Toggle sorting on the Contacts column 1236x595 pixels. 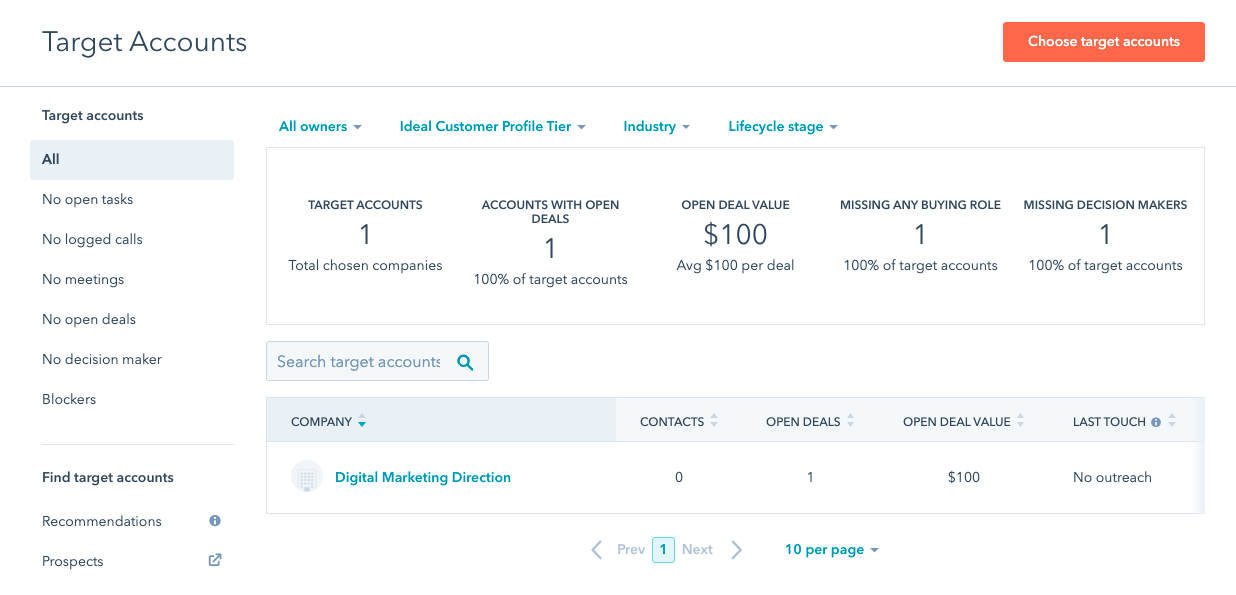pos(714,420)
